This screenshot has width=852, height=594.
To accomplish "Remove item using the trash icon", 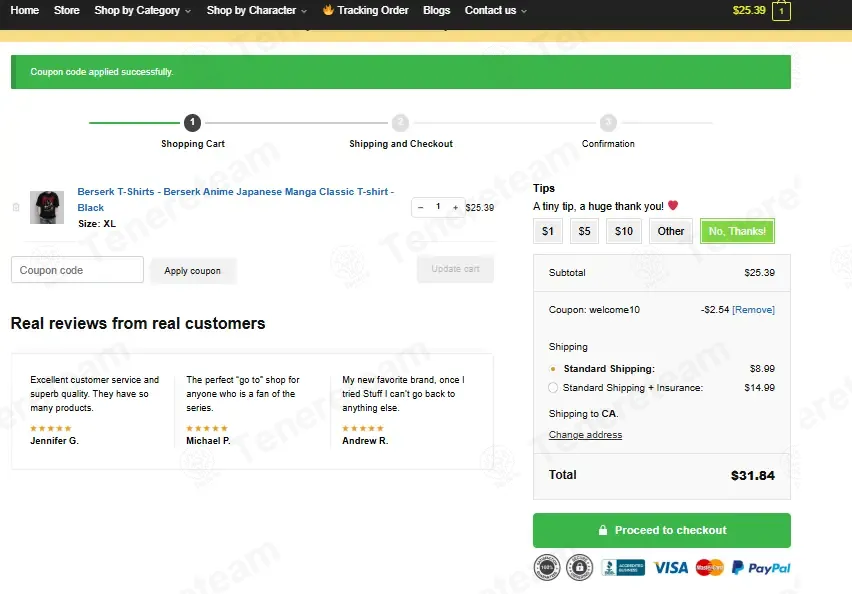I will point(16,207).
